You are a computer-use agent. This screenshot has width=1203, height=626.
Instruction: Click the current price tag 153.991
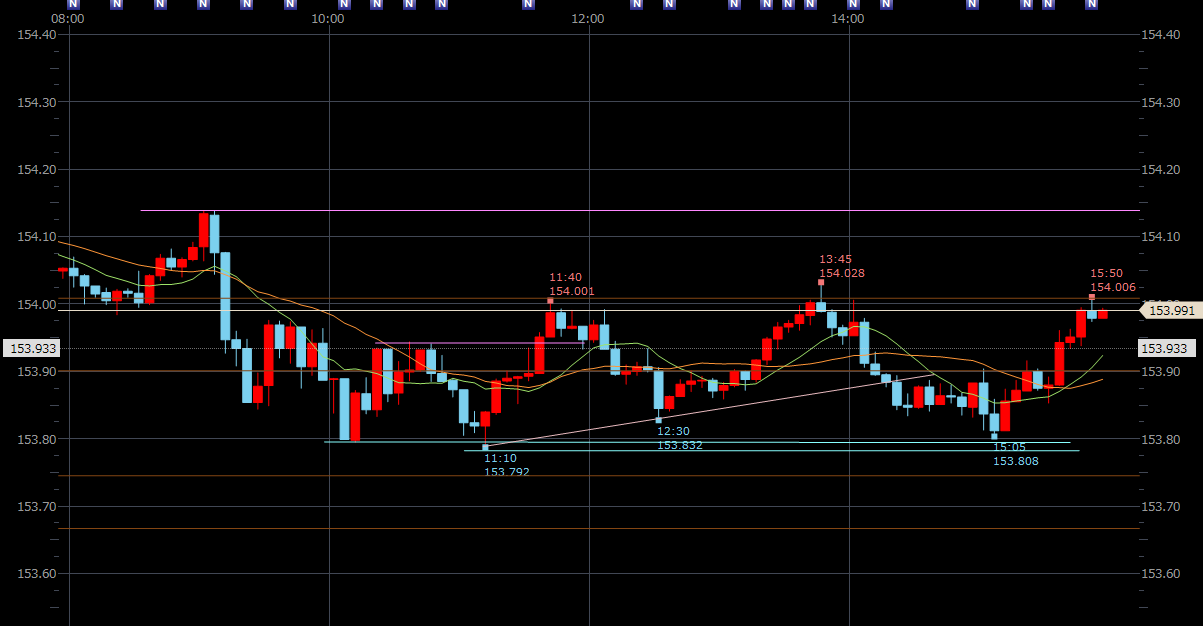pos(1168,311)
